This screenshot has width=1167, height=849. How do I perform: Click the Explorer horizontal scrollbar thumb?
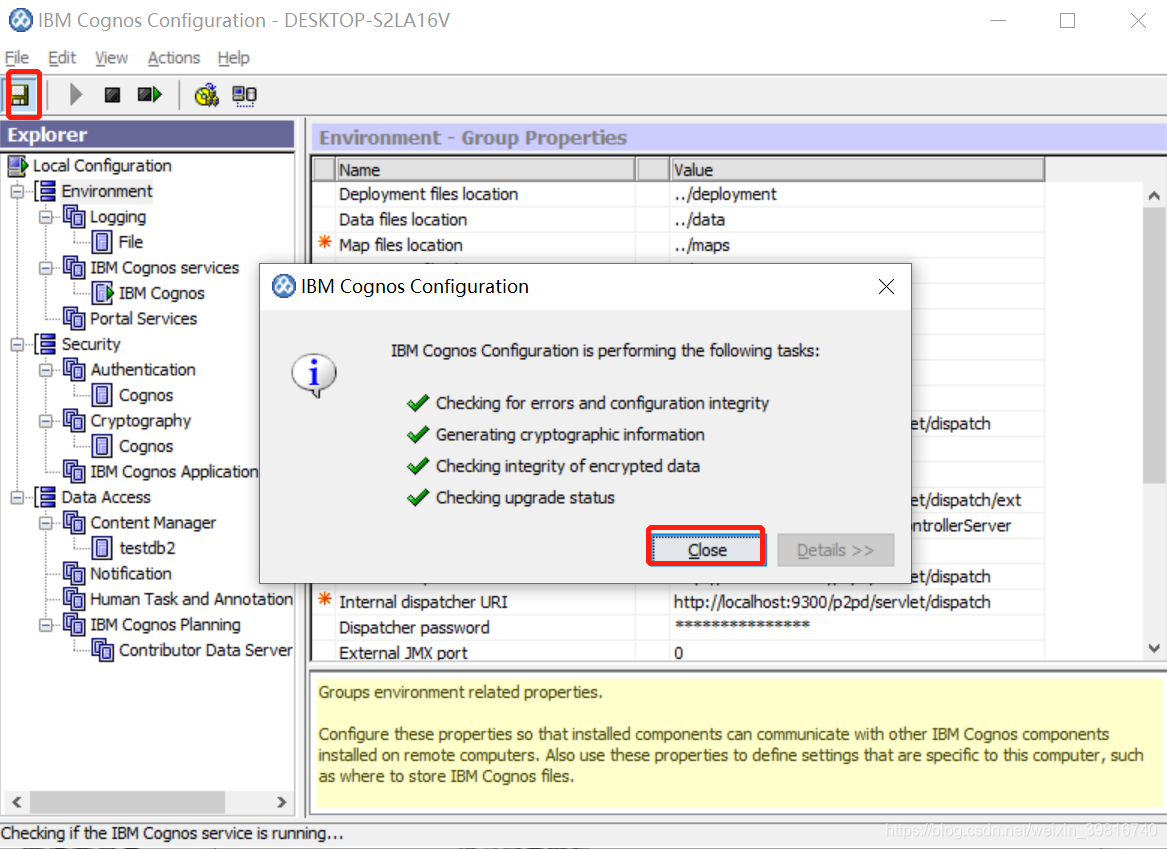128,802
